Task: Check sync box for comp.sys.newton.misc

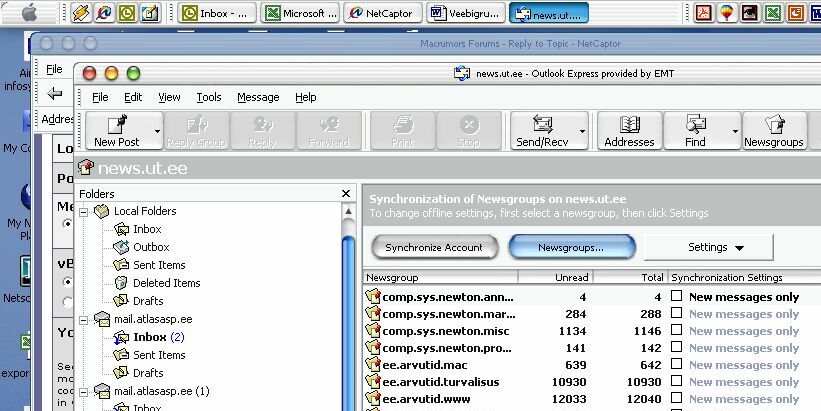Action: 676,330
